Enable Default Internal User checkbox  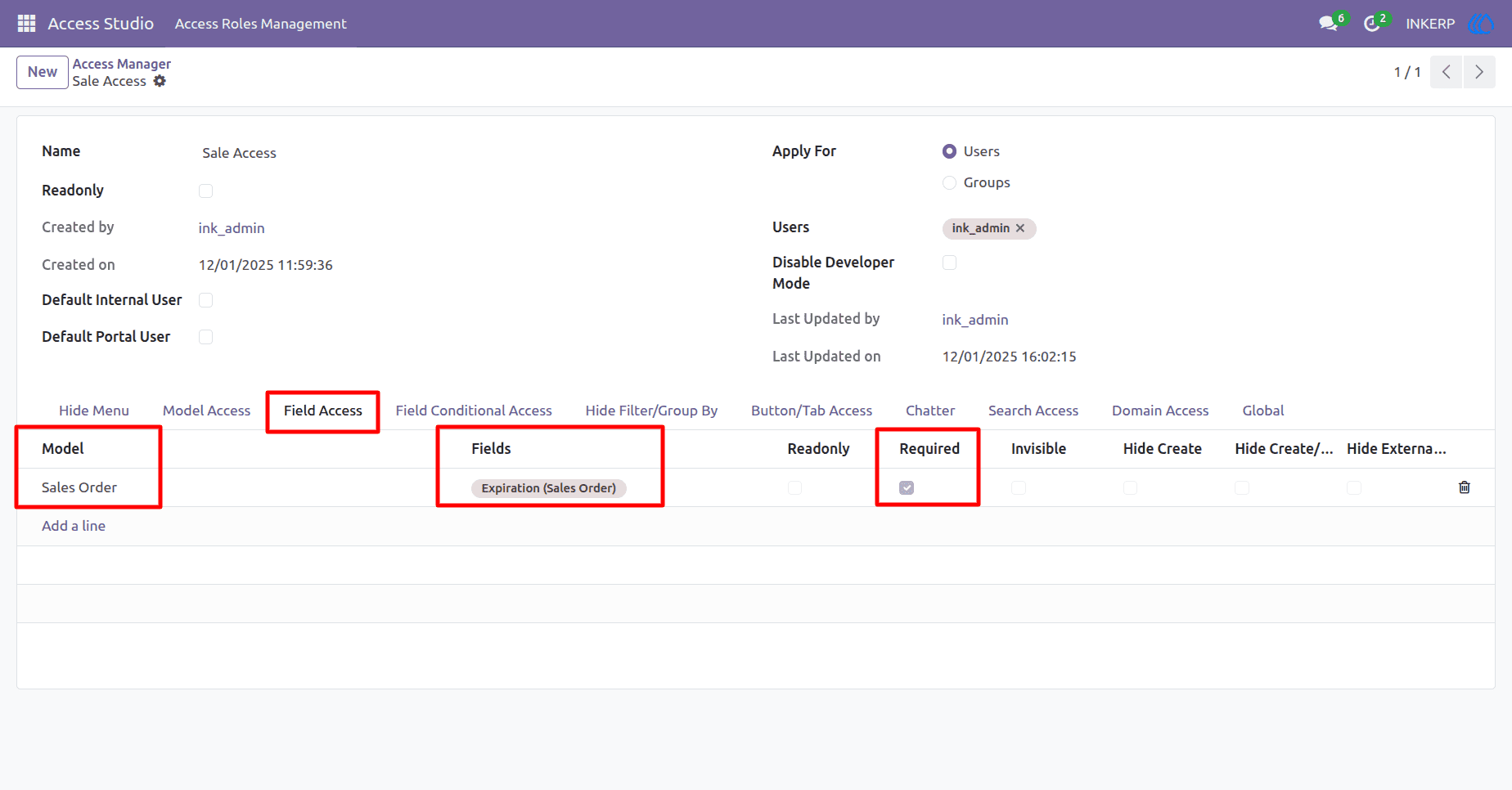[205, 300]
